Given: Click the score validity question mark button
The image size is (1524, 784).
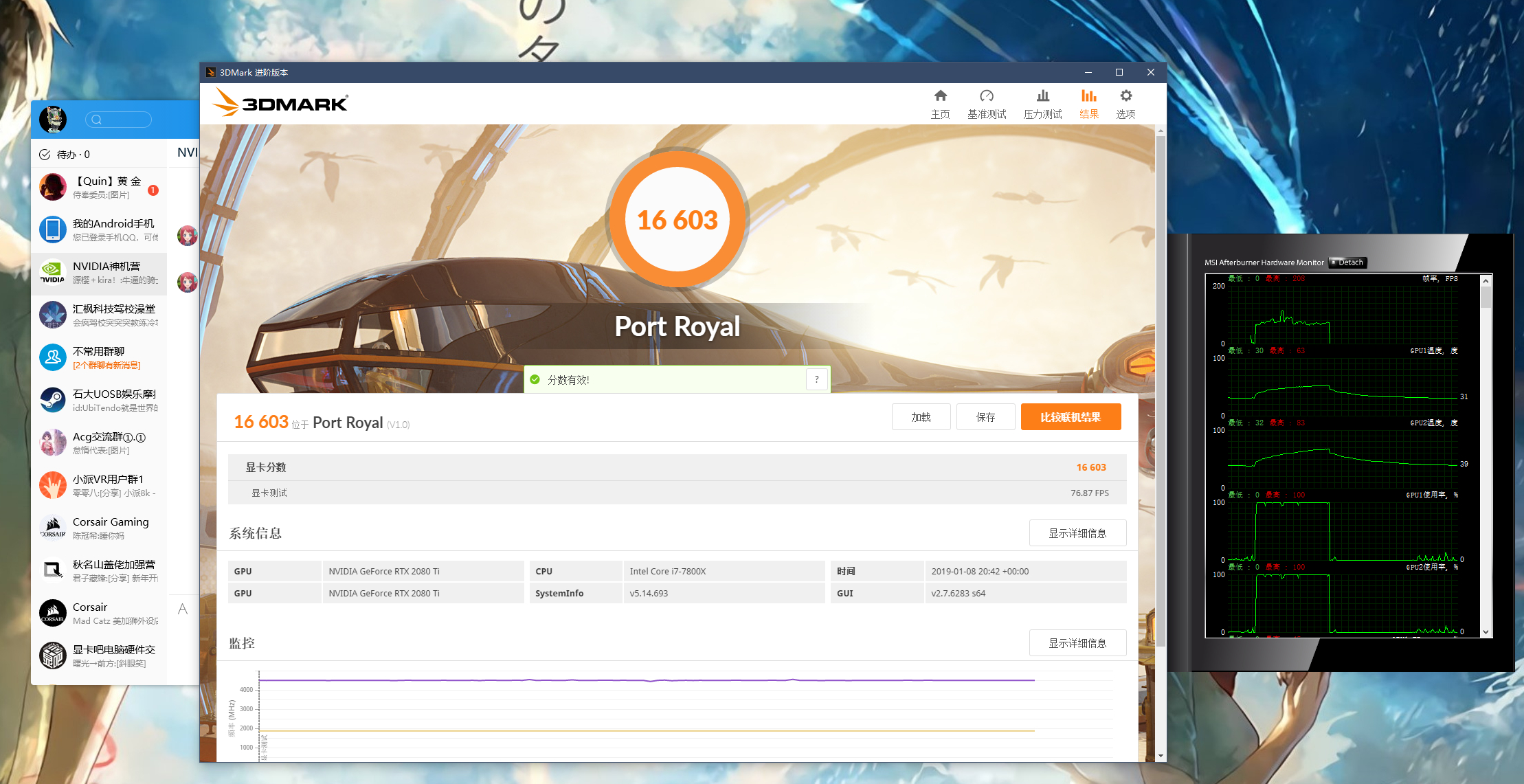Looking at the screenshot, I should coord(816,379).
